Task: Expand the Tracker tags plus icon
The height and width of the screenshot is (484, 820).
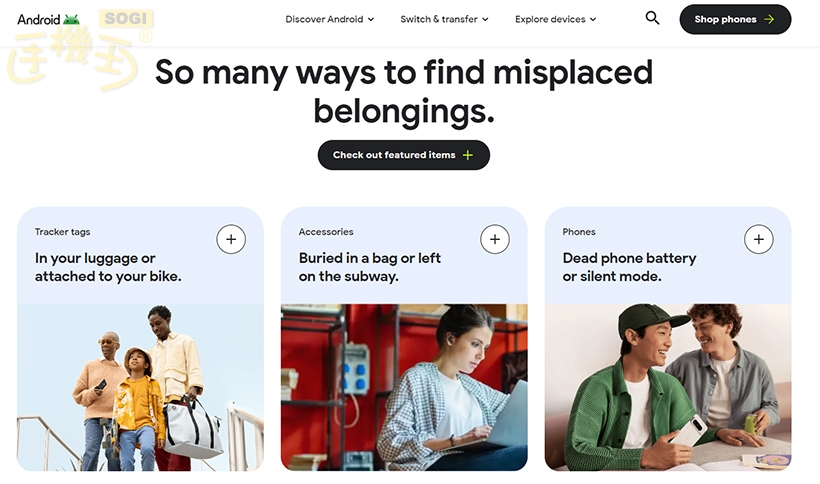Action: coord(231,239)
